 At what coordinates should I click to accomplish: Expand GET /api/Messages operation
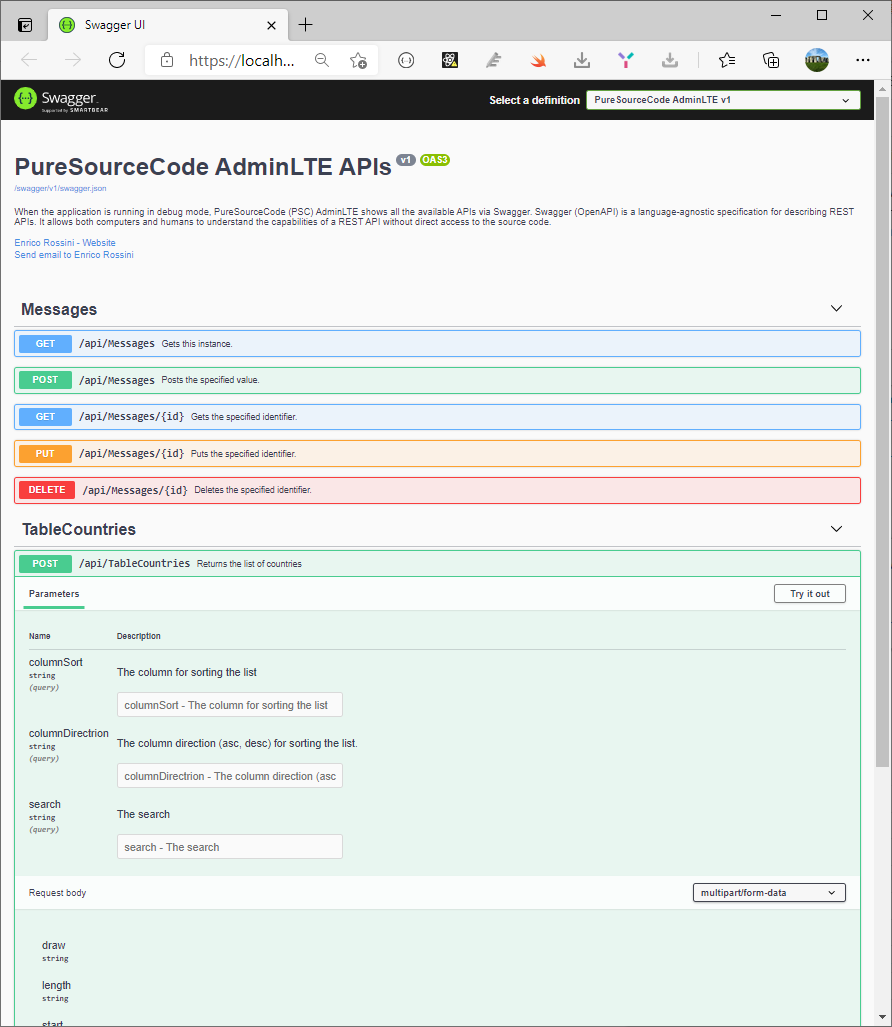click(437, 344)
